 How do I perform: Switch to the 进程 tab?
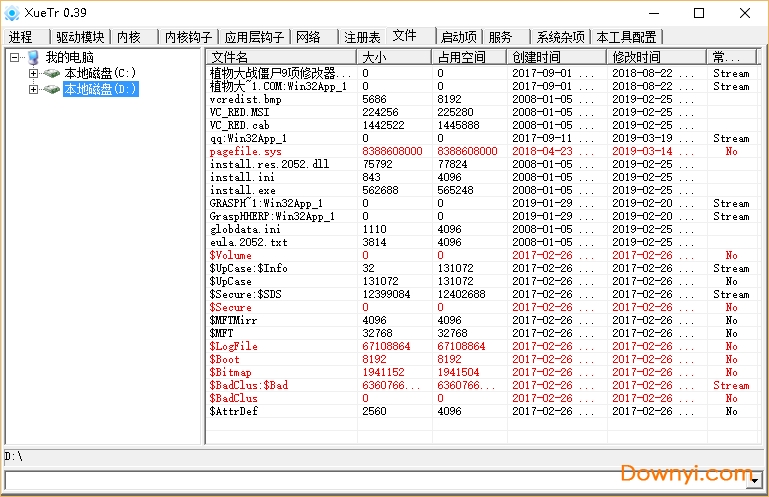coord(22,37)
